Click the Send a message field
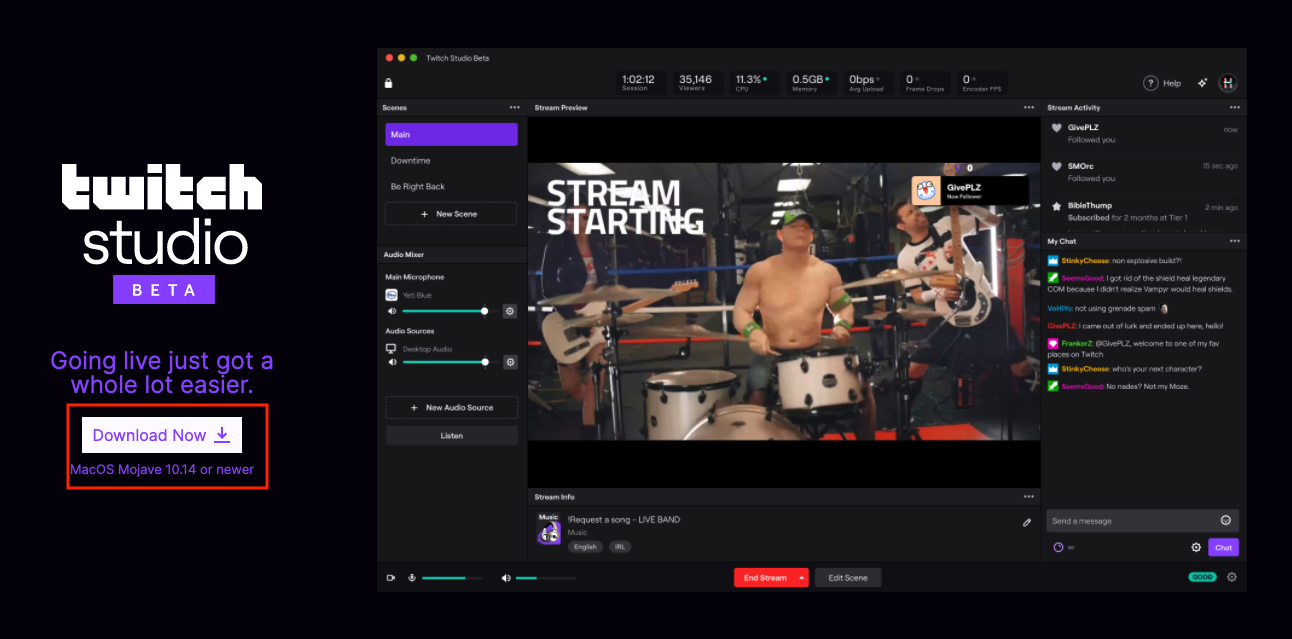Viewport: 1292px width, 639px height. click(1120, 520)
